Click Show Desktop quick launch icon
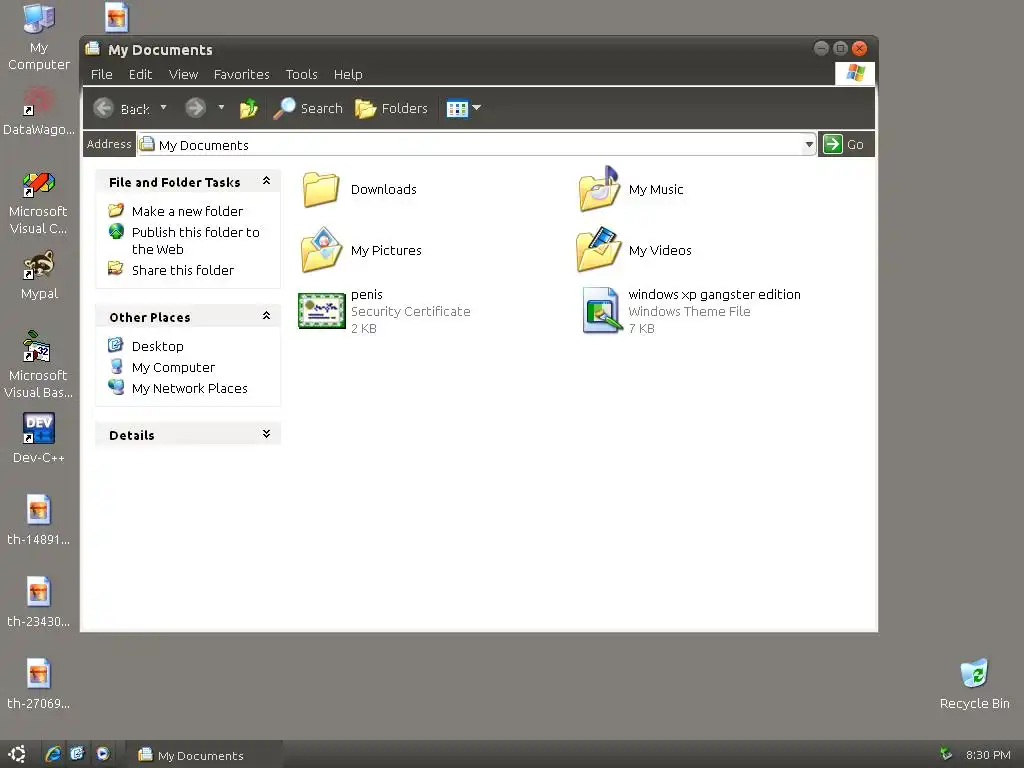Screen dimensions: 1024x768 pyautogui.click(x=78, y=754)
